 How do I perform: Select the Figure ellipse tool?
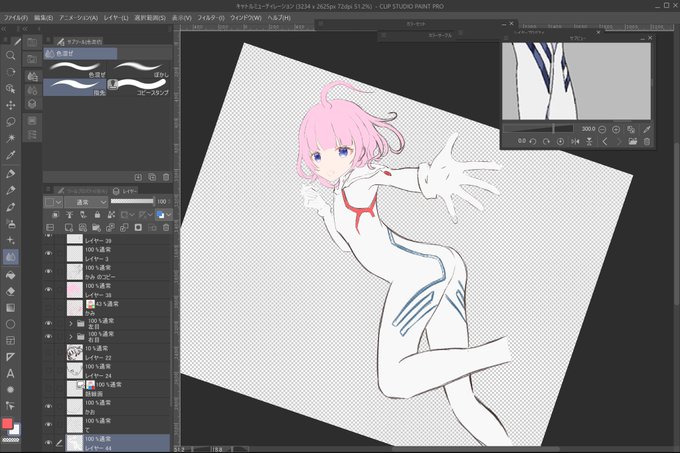10,324
